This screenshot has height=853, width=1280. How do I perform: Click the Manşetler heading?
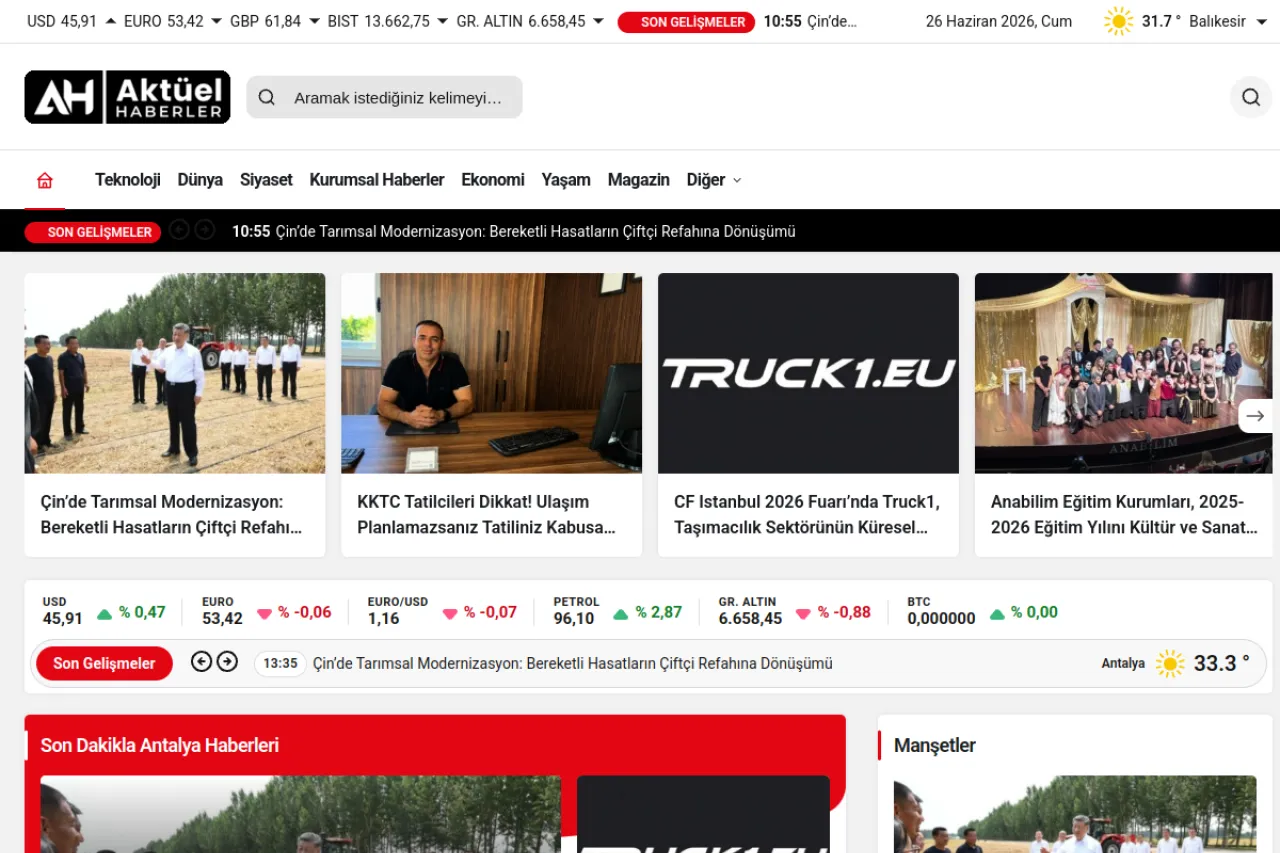click(x=935, y=745)
